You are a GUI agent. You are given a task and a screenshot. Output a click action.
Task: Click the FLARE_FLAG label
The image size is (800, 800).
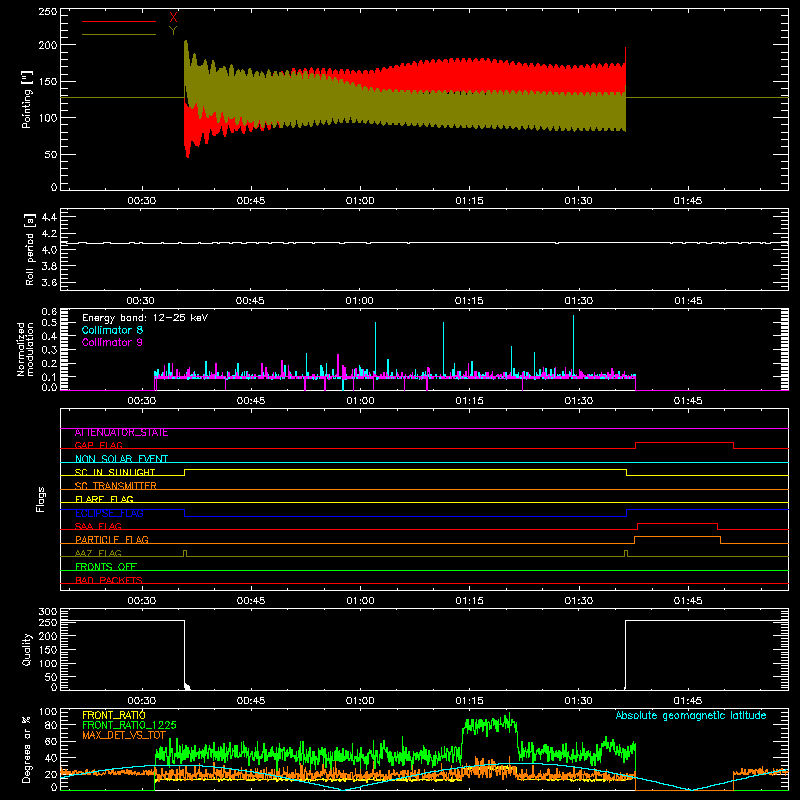coord(104,499)
